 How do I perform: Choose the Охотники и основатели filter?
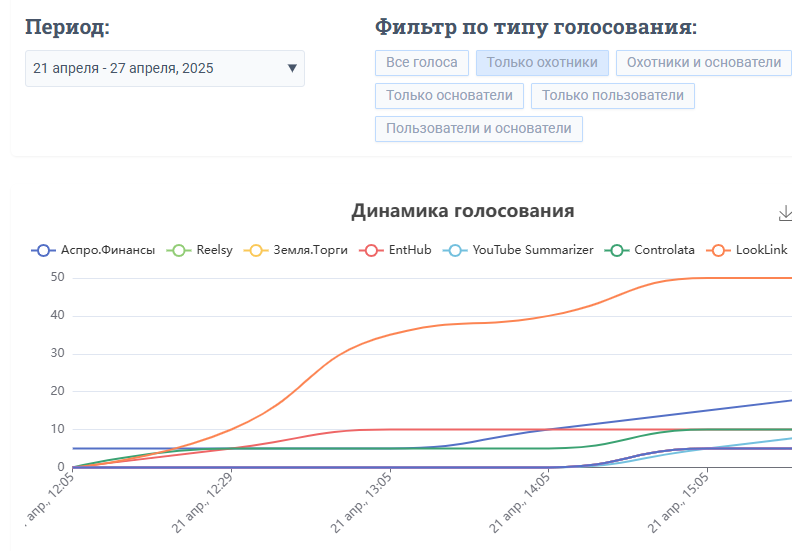(703, 63)
